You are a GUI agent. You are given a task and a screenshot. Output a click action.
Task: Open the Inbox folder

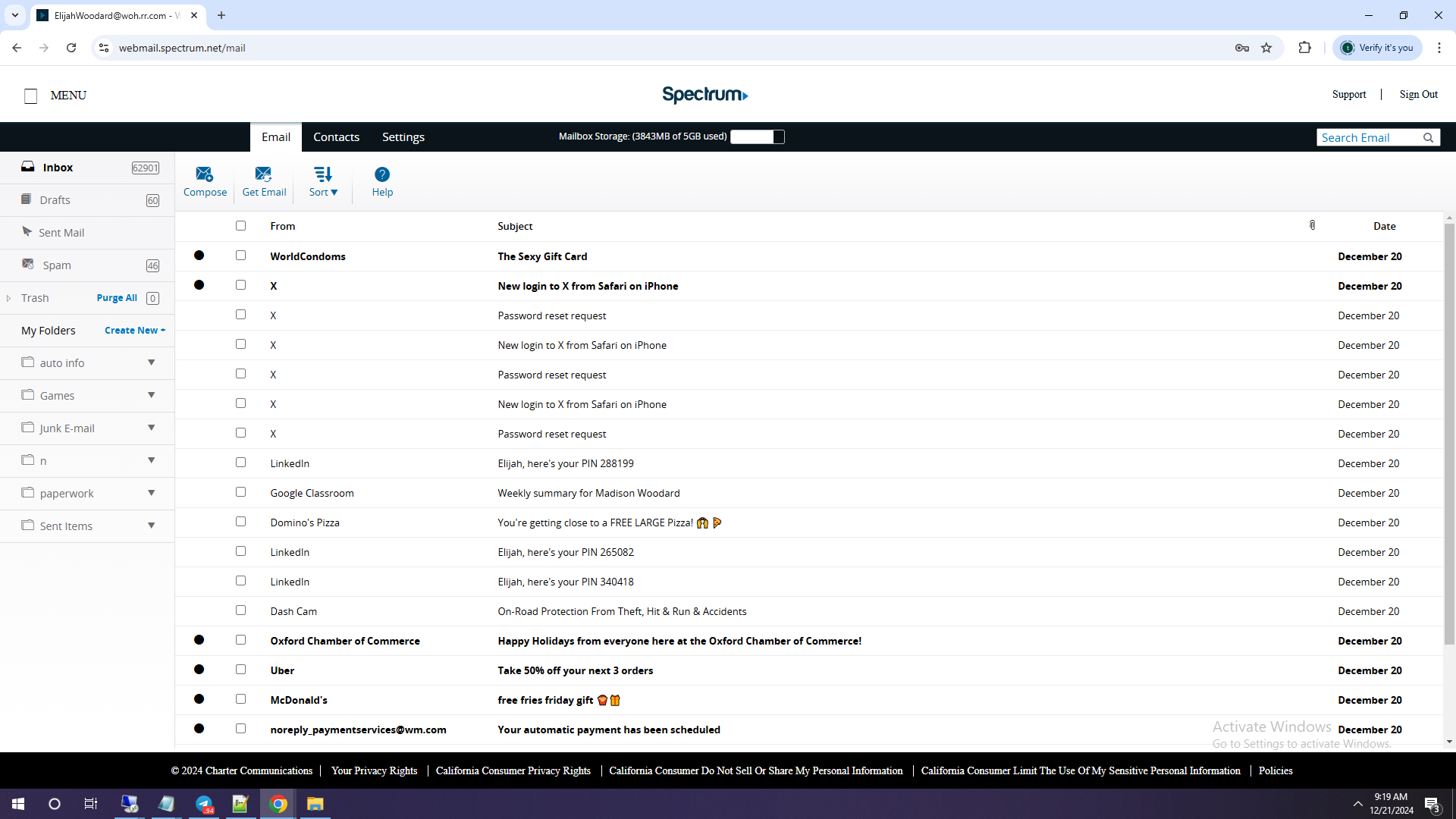(x=58, y=168)
